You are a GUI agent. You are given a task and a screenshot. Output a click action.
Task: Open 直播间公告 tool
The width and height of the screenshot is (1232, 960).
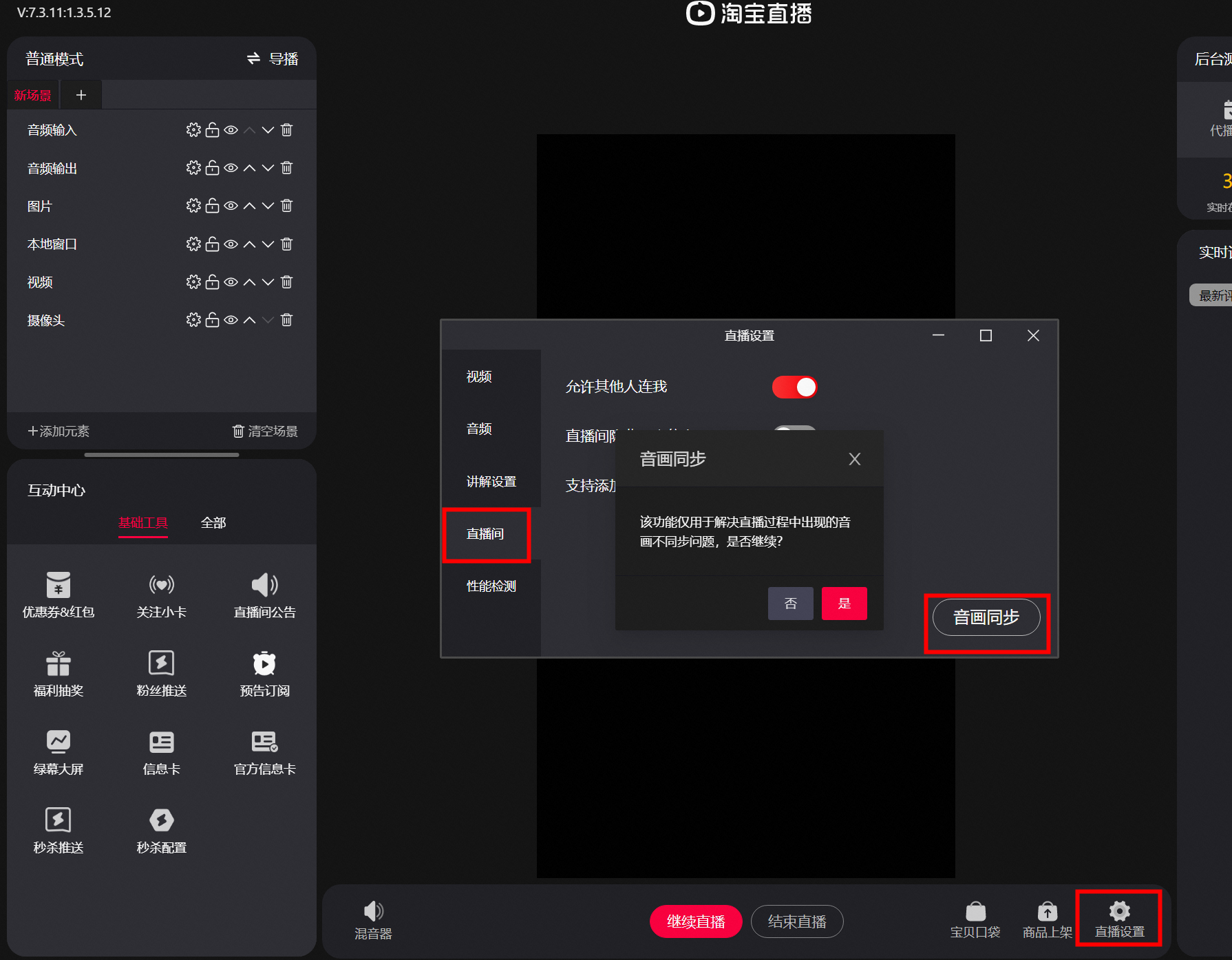click(x=265, y=596)
